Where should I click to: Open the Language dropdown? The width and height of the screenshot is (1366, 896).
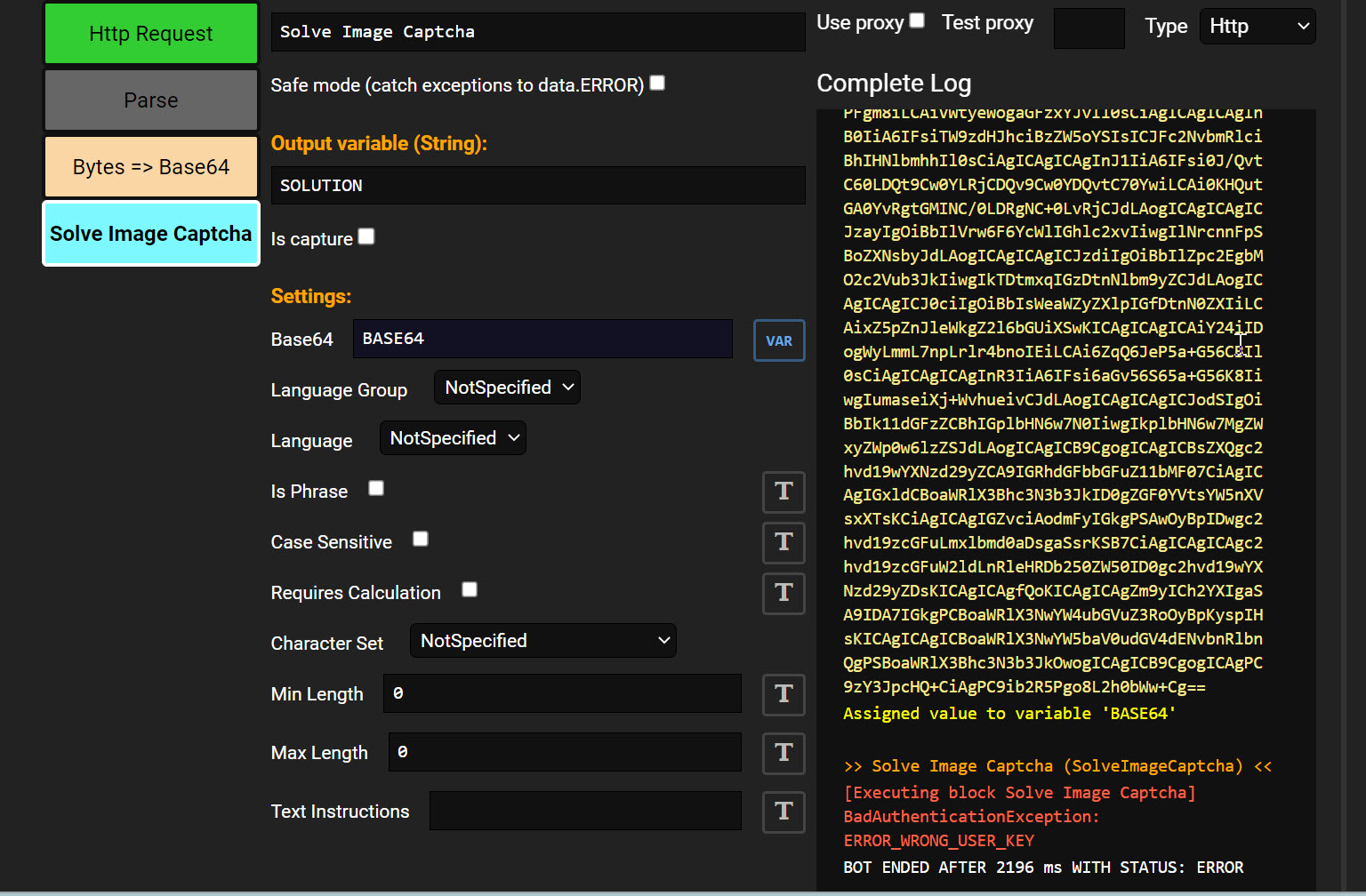coord(453,438)
